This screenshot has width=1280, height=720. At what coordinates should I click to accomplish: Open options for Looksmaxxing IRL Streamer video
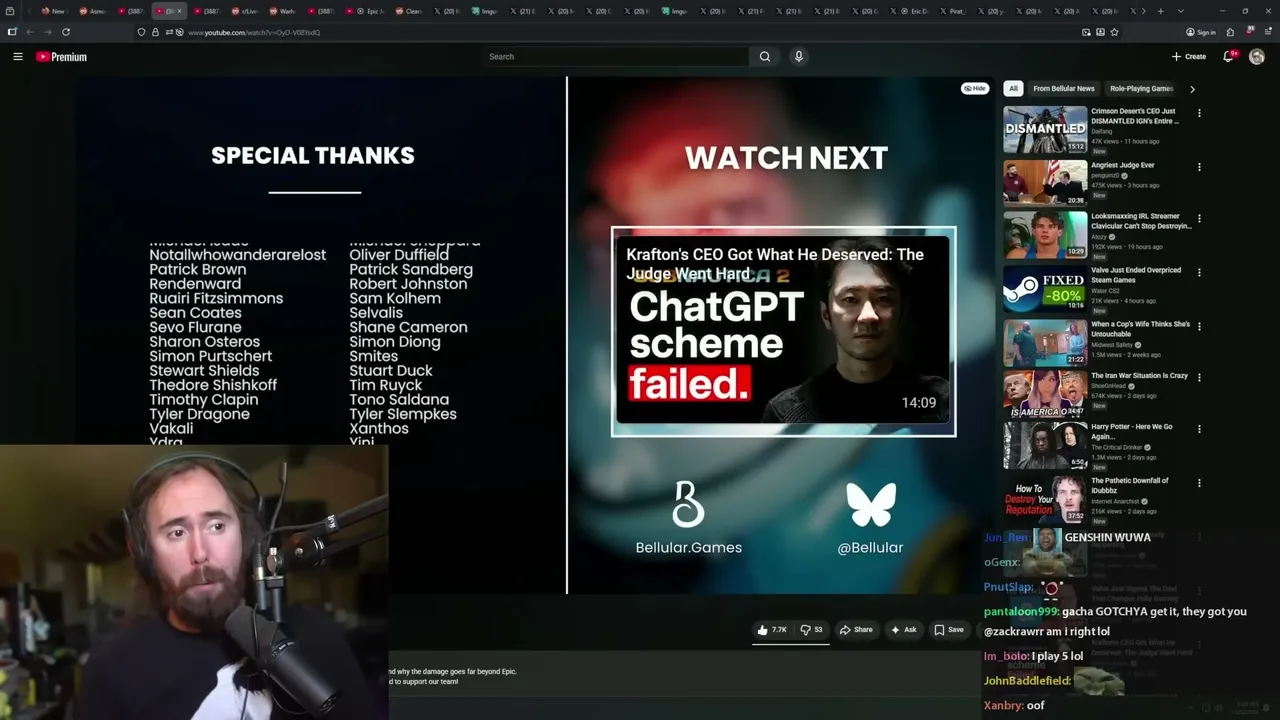(x=1199, y=218)
